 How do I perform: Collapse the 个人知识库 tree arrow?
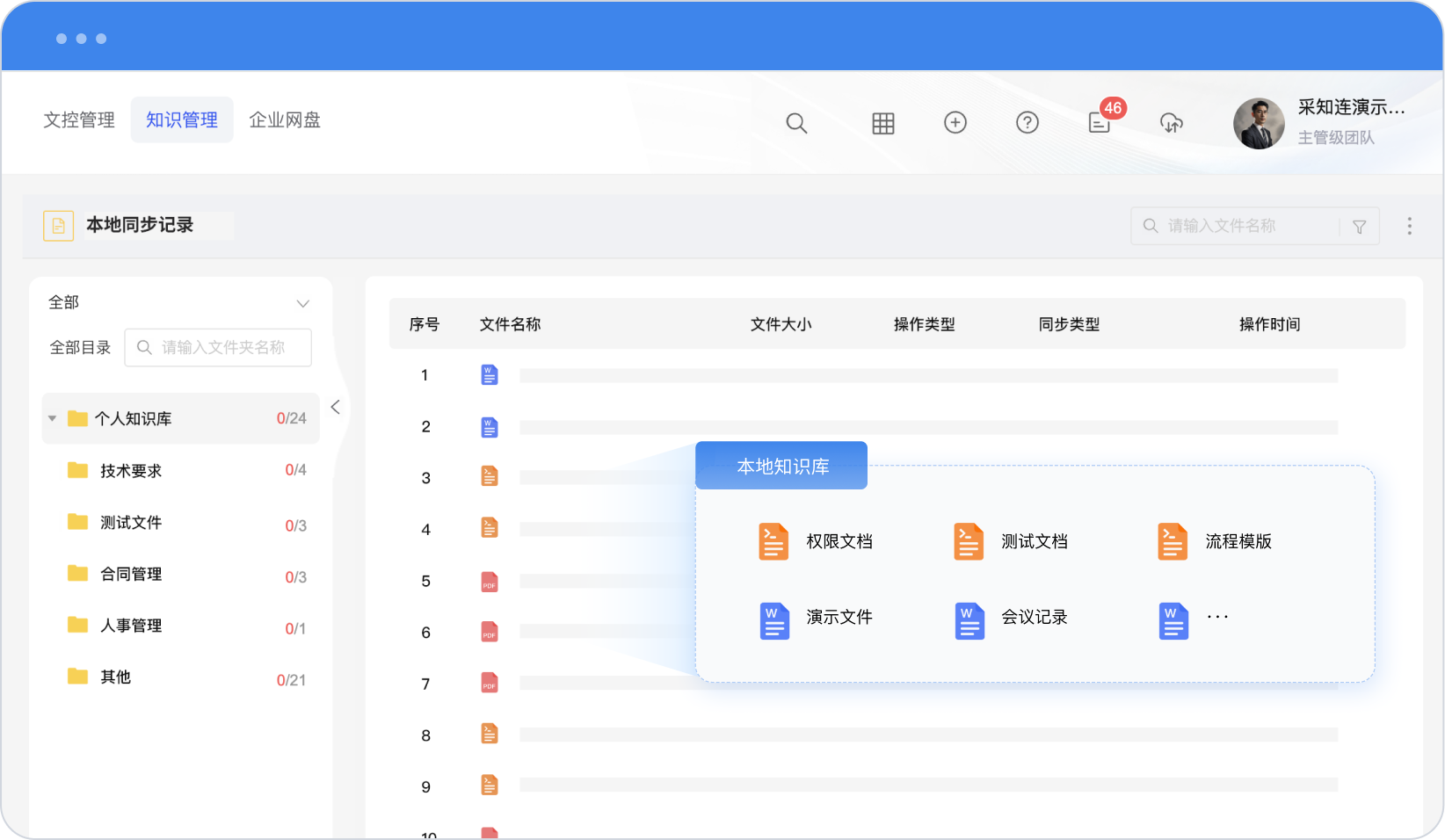click(53, 418)
